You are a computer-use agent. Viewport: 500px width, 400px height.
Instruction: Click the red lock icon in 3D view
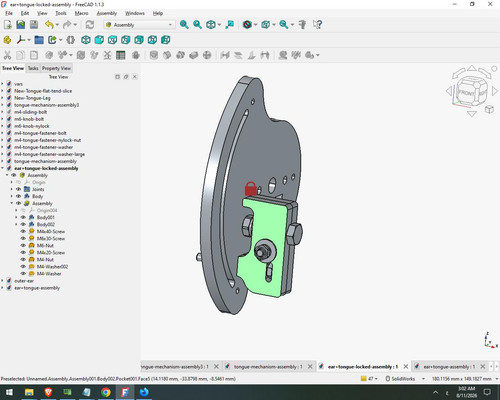(251, 189)
